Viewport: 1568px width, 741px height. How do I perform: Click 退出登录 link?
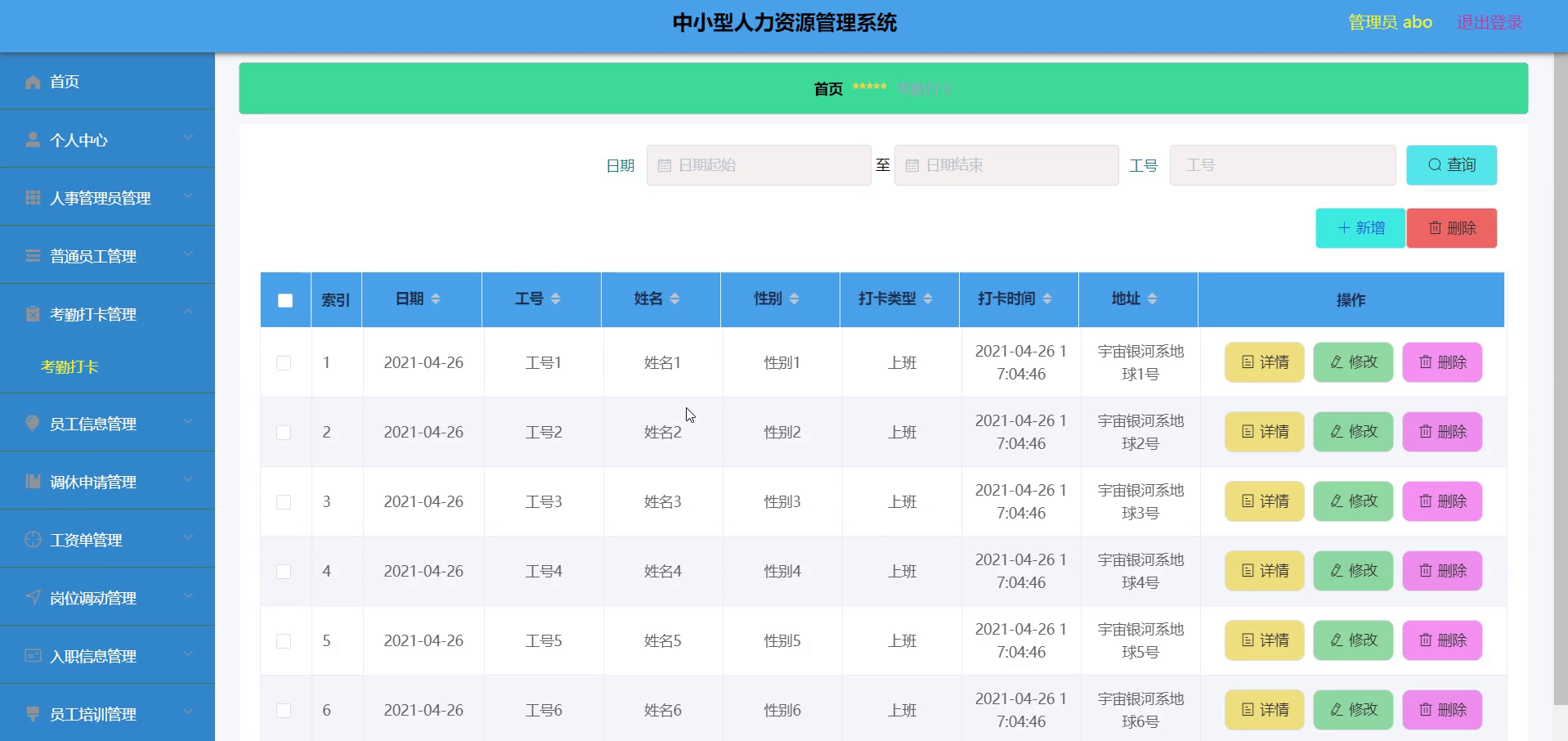click(1490, 23)
